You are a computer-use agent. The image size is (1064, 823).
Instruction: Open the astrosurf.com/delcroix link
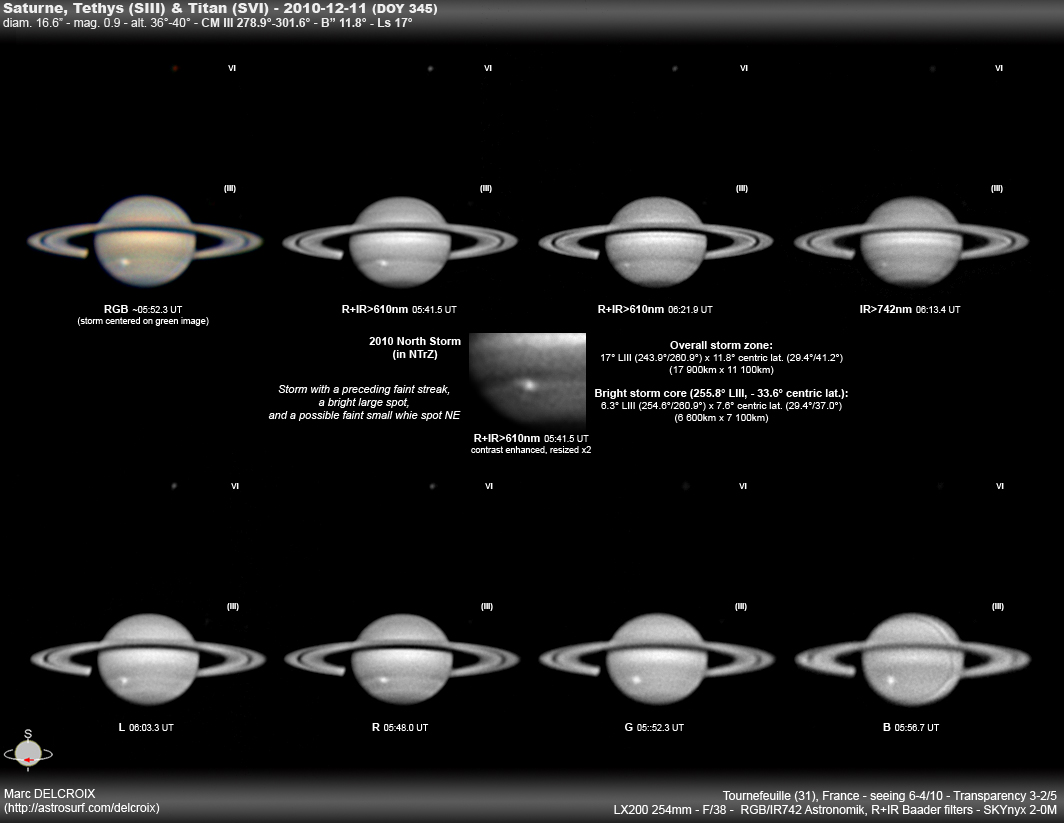(x=81, y=808)
